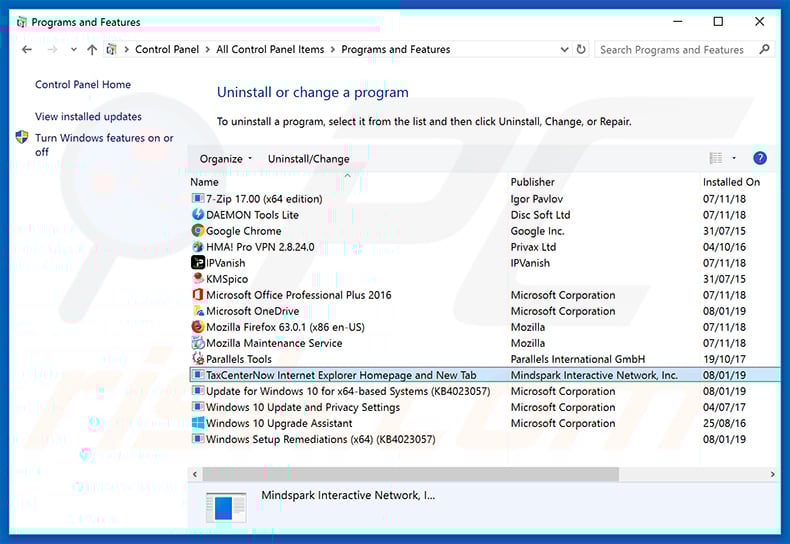This screenshot has width=790, height=544.
Task: Expand chevron after All Control Panel Items
Action: (x=333, y=49)
